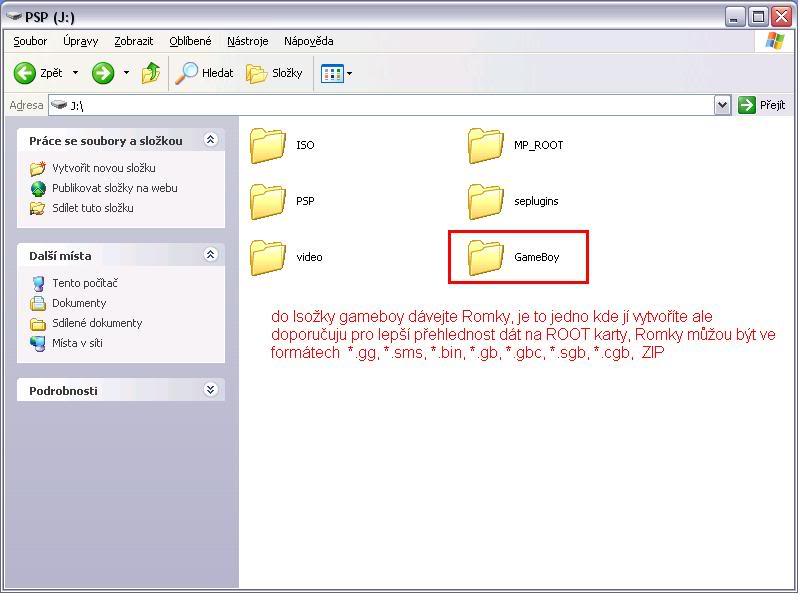Expand the address bar dropdown list
Screen dimensions: 800x600
(x=722, y=105)
